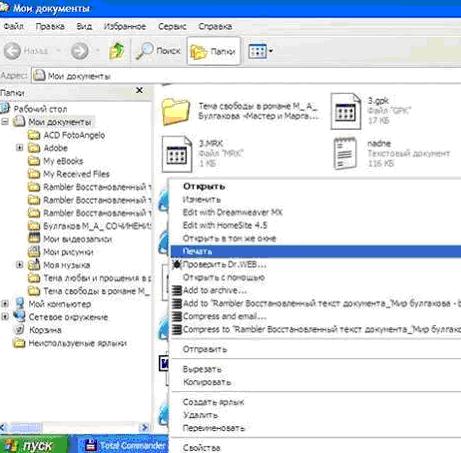Choose Compress and email... entry
This screenshot has height=453, width=461.
point(315,316)
